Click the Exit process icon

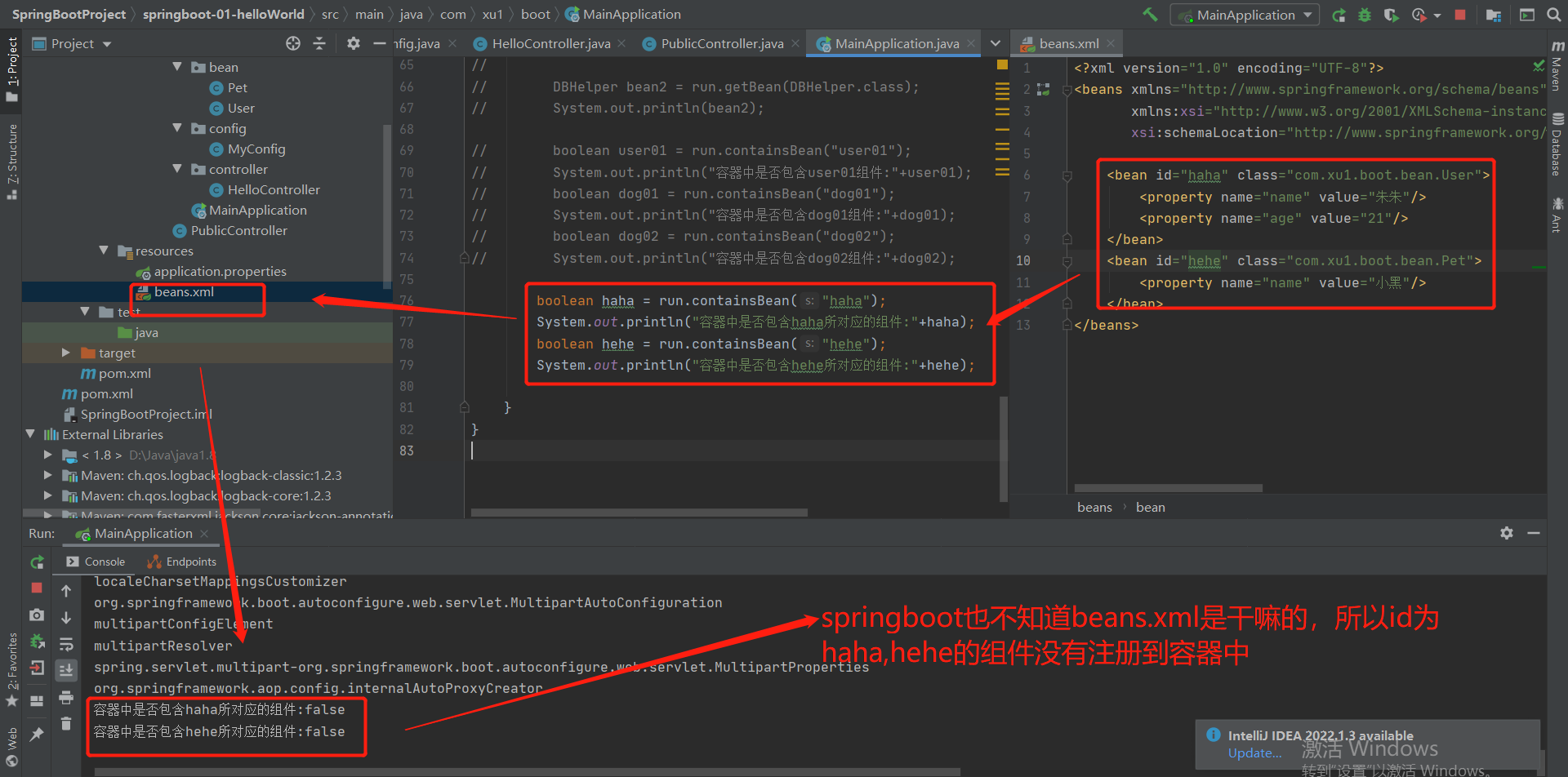pos(37,668)
